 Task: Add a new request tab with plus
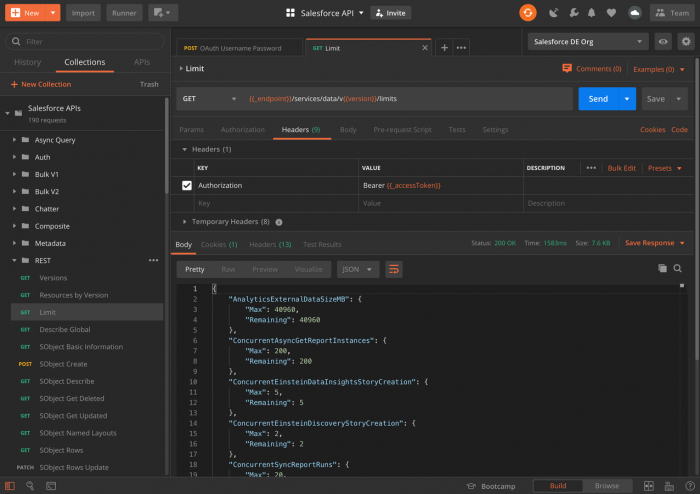[444, 48]
